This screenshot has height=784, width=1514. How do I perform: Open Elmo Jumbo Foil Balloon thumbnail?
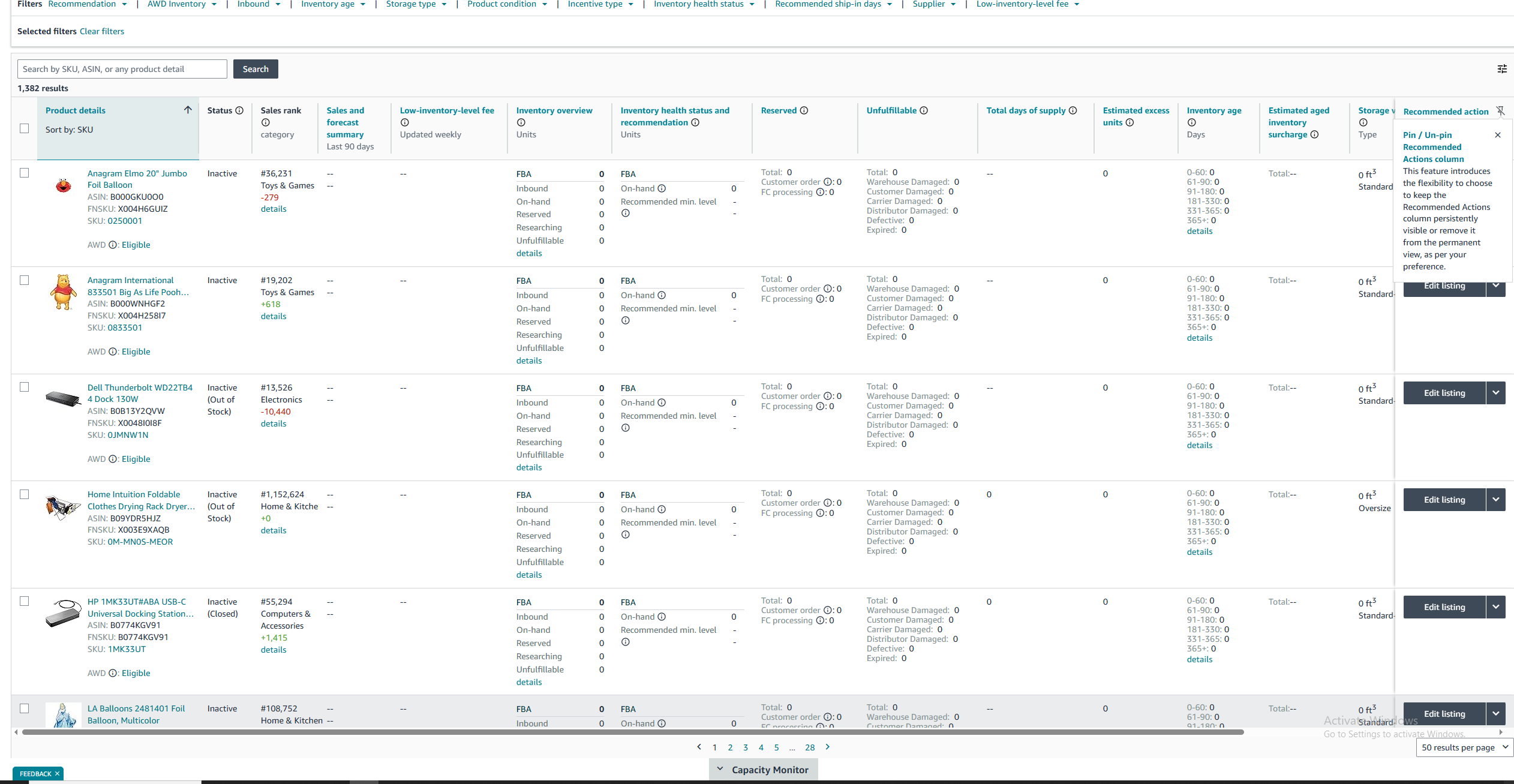point(64,185)
